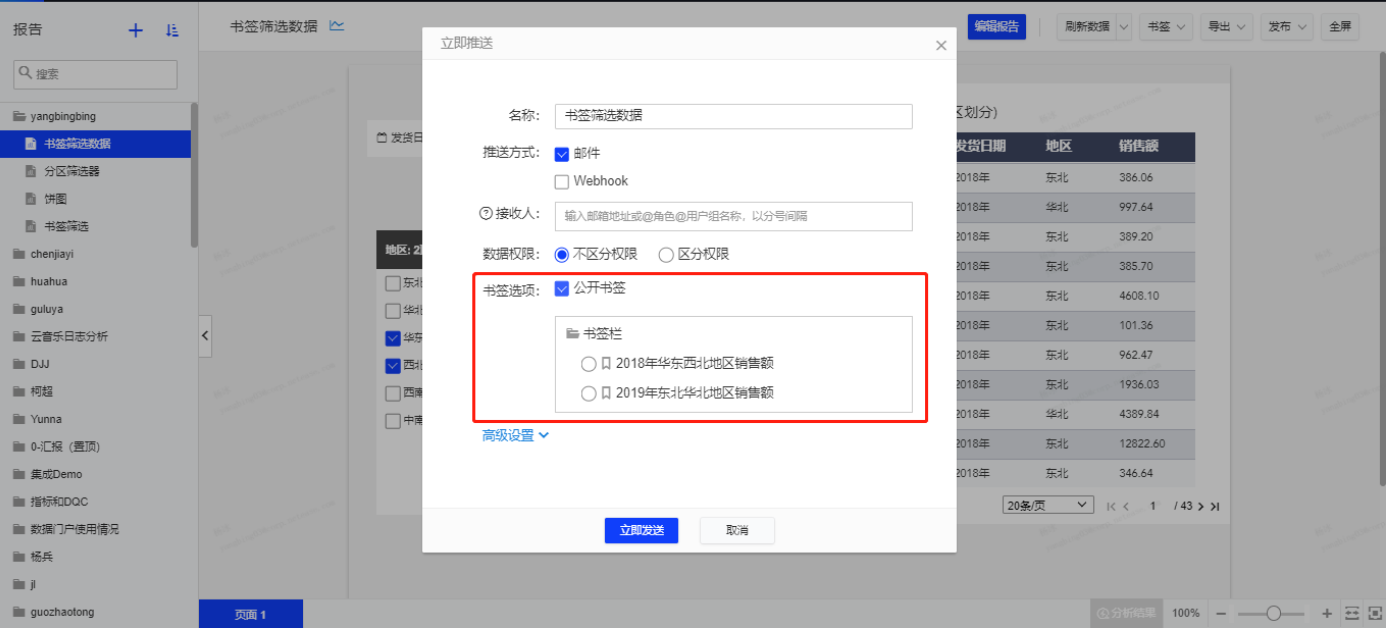Switch to the 页面 1 tab
1391x628 pixels.
[250, 614]
